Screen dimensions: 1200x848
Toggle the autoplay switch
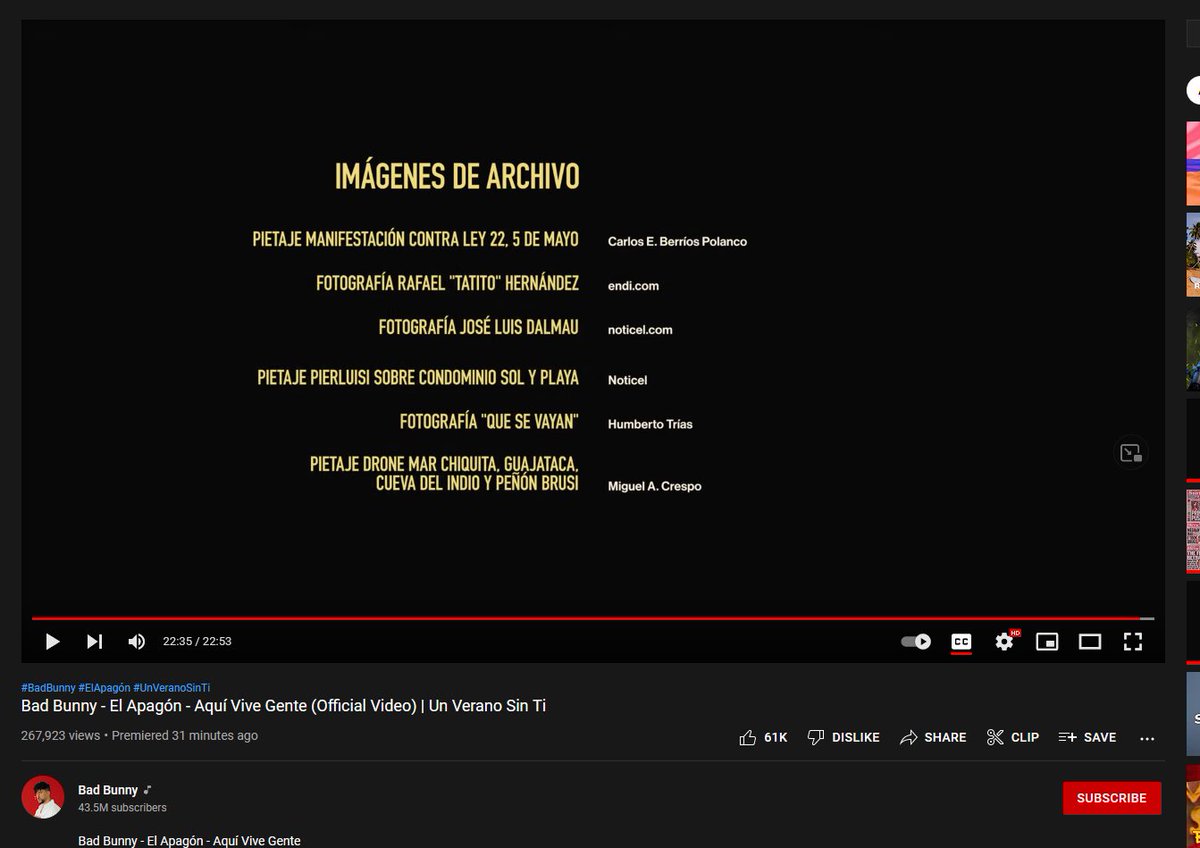click(916, 642)
